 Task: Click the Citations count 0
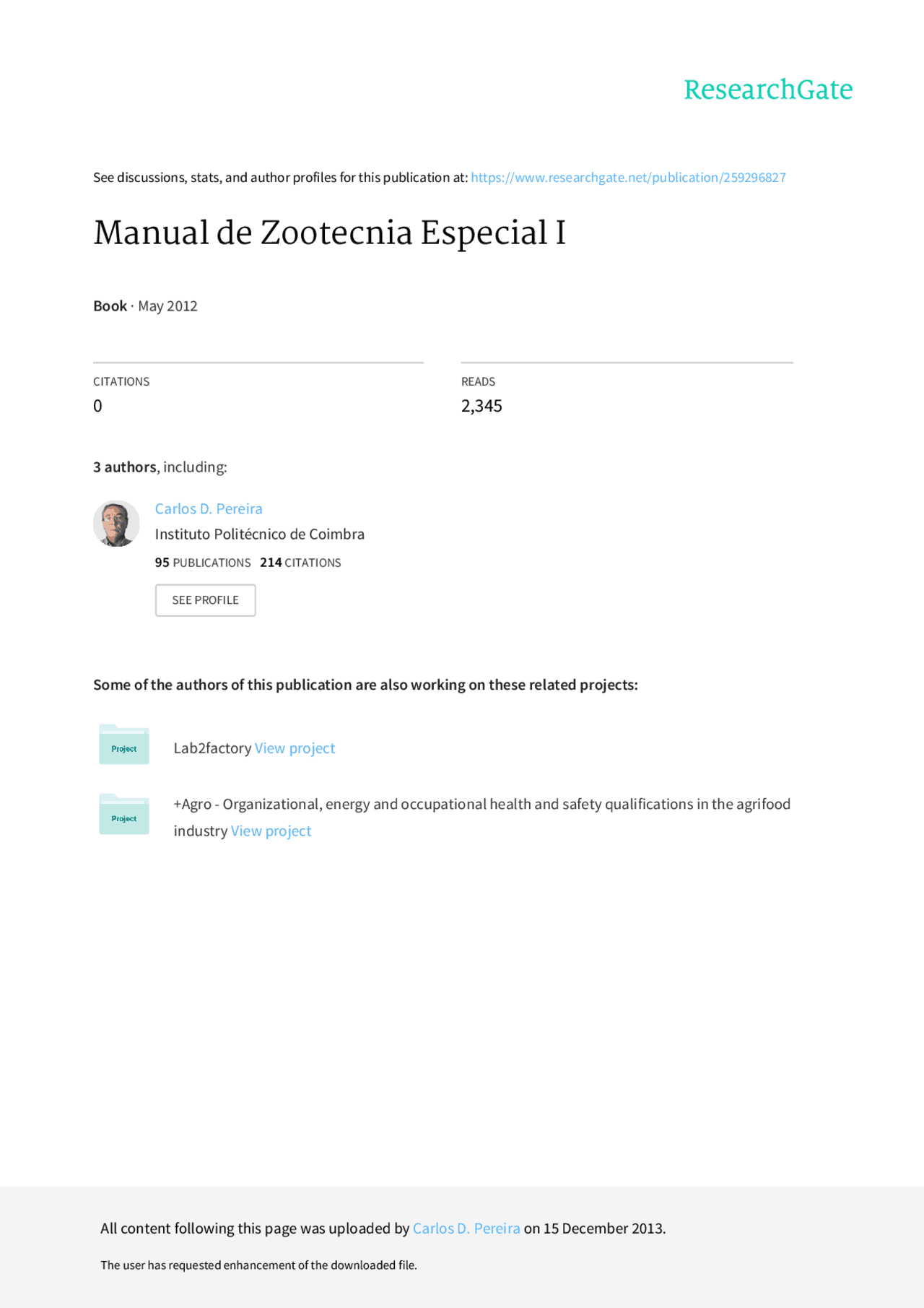point(97,406)
